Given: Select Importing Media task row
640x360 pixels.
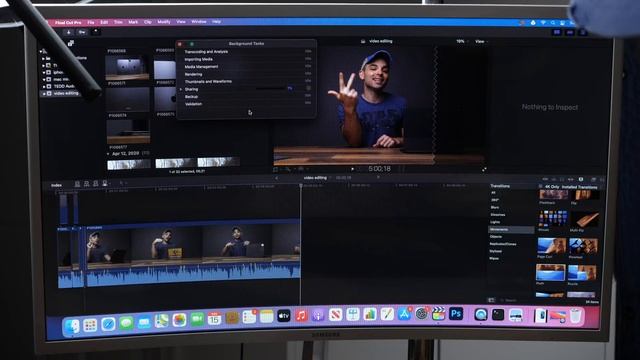Looking at the screenshot, I should click(247, 59).
